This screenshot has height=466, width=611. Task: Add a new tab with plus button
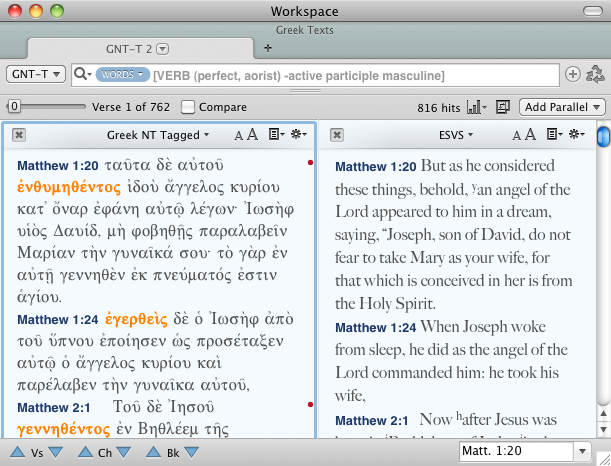267,48
